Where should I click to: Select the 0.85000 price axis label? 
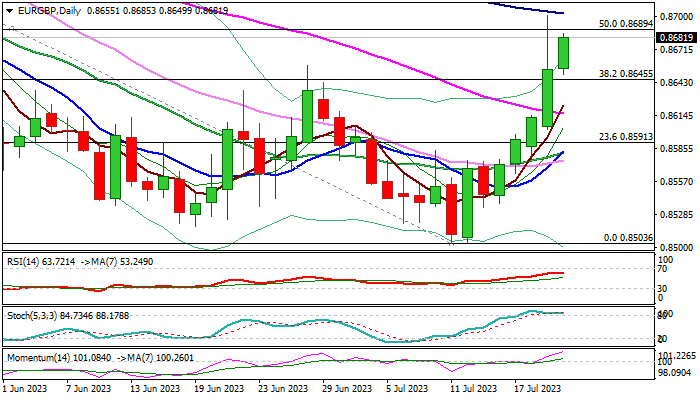tap(676, 247)
